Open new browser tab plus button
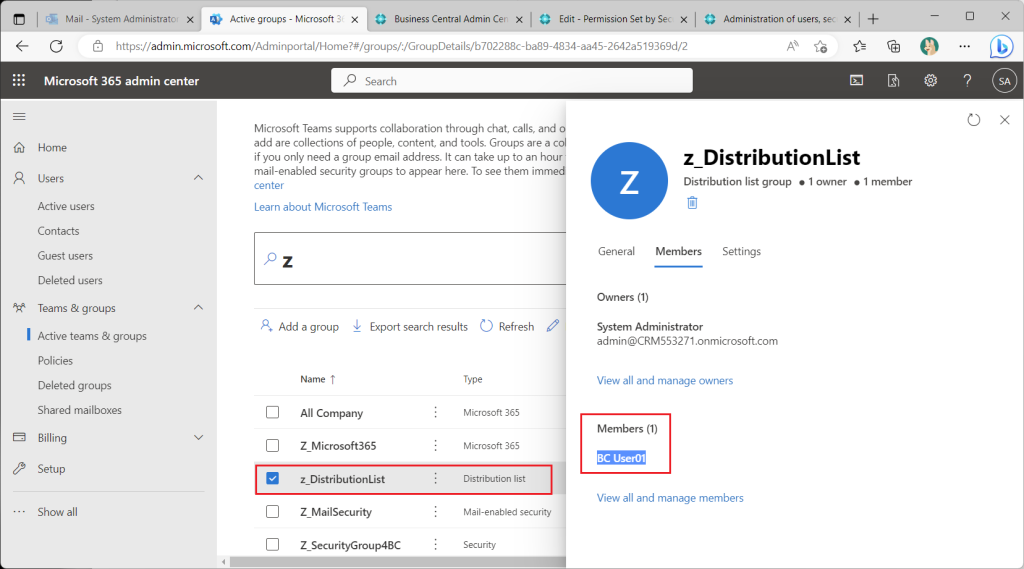 click(873, 19)
